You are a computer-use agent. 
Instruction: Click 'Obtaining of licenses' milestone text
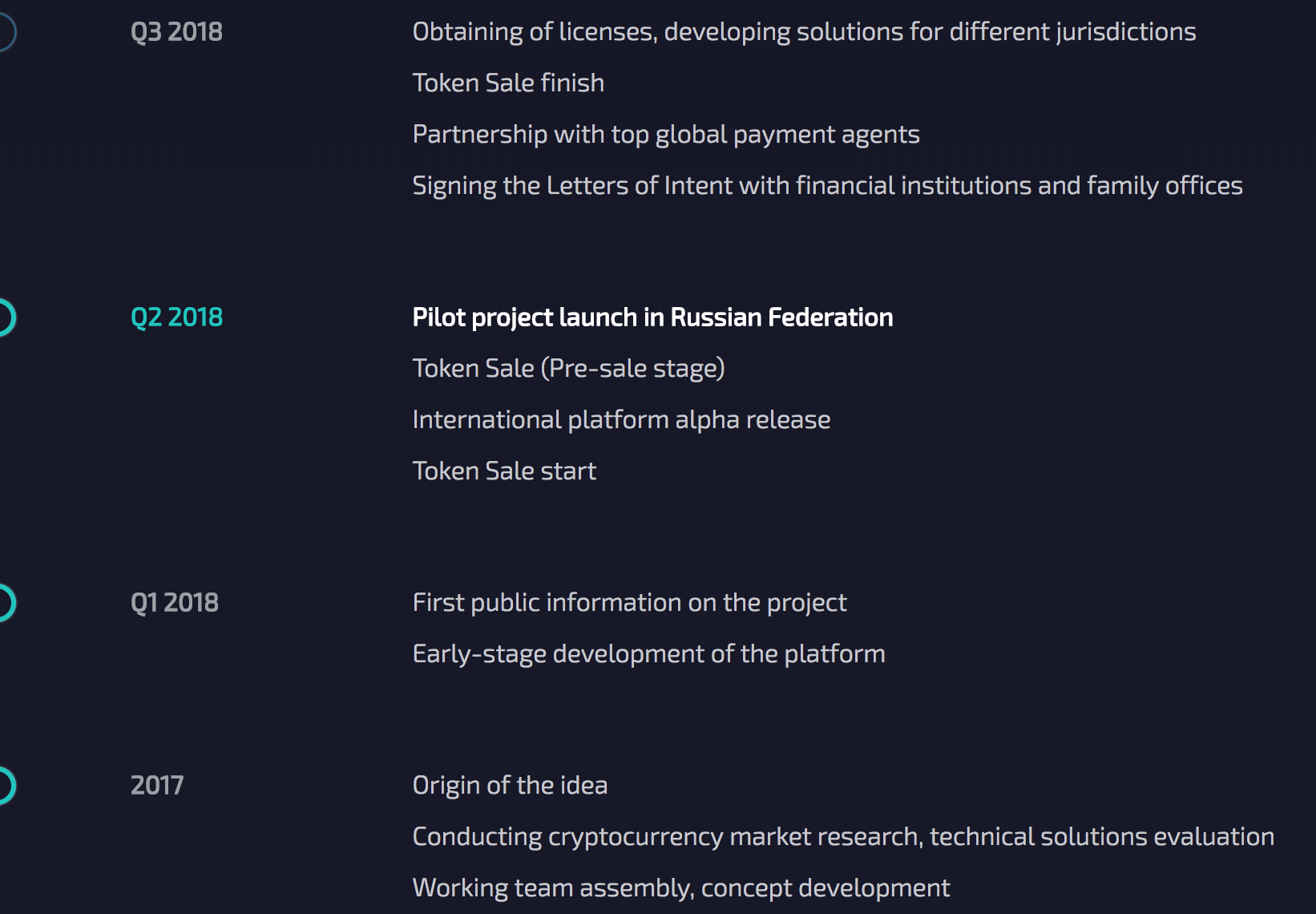(804, 32)
